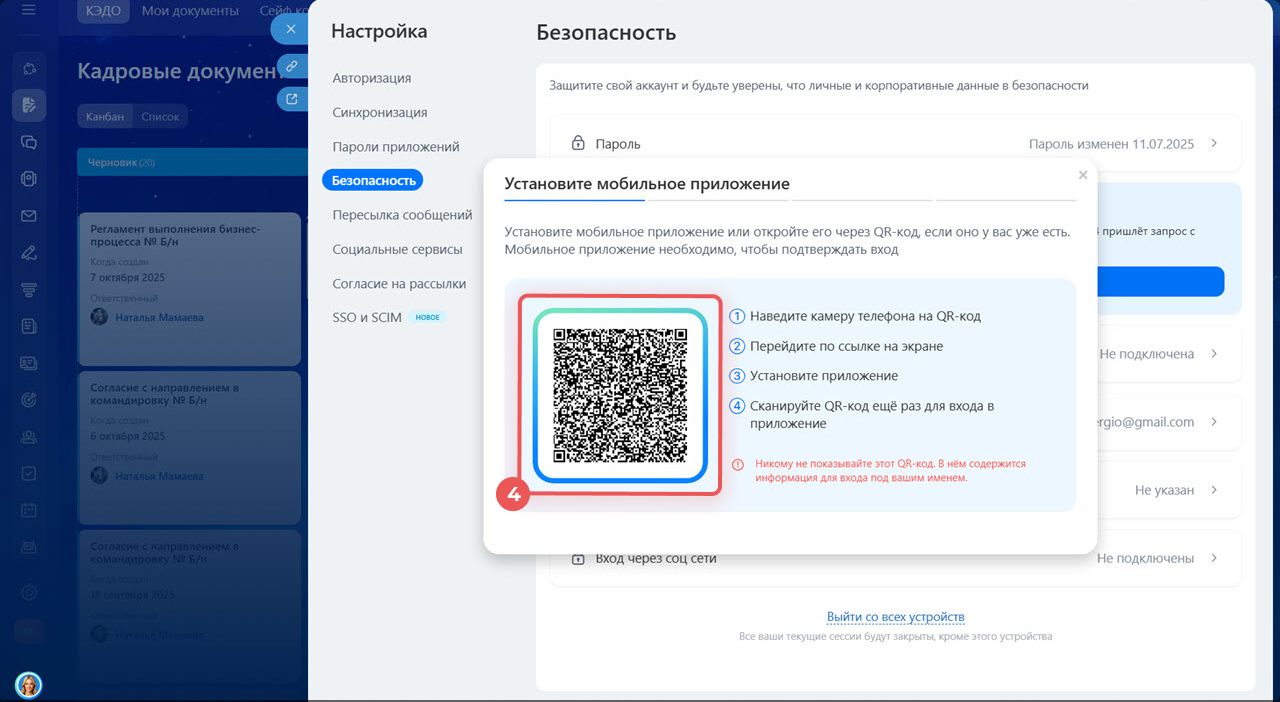Open the mail icon in left sidebar
The image size is (1280, 702).
(x=29, y=216)
